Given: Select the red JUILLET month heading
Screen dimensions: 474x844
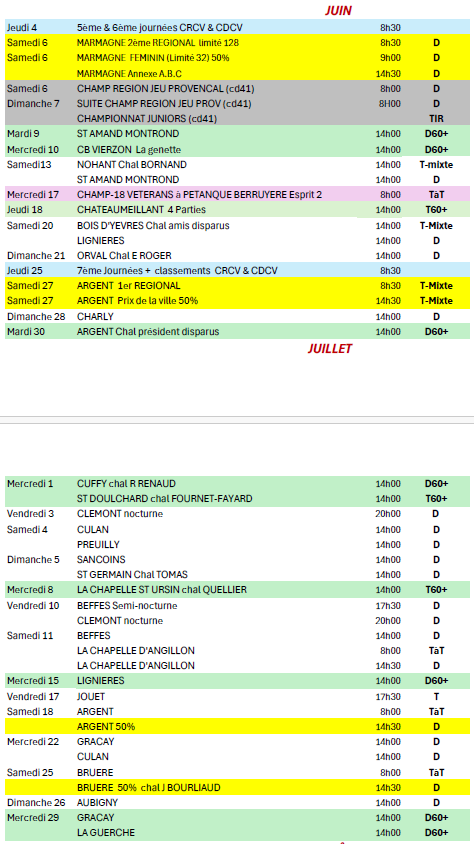Looking at the screenshot, I should tap(329, 349).
